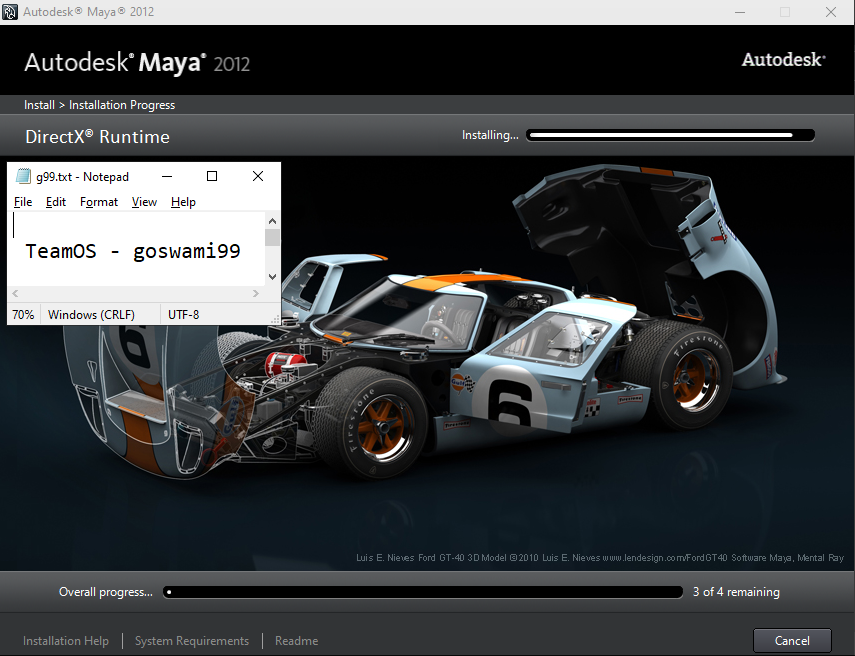The image size is (855, 656).
Task: Maximize the g99.txt Notepad window
Action: click(x=212, y=176)
